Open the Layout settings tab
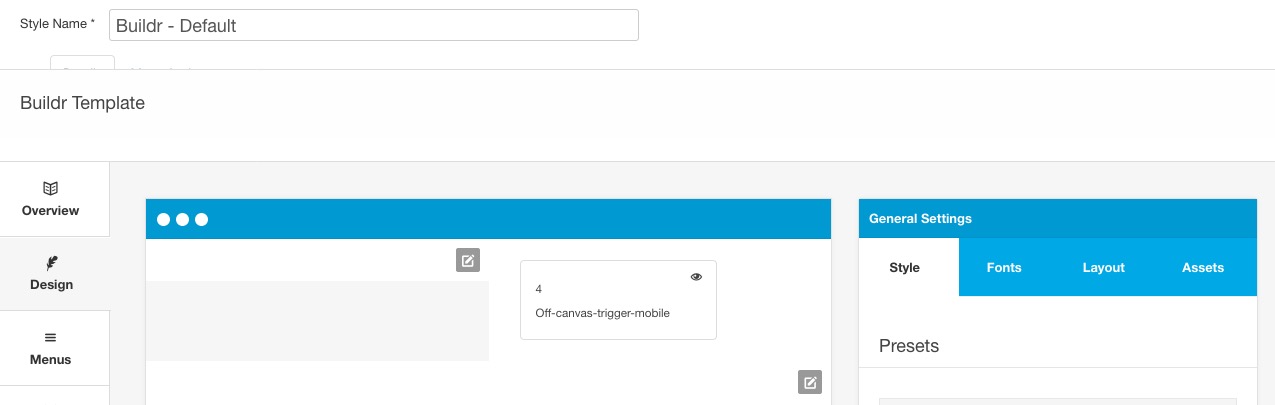 click(x=1104, y=267)
